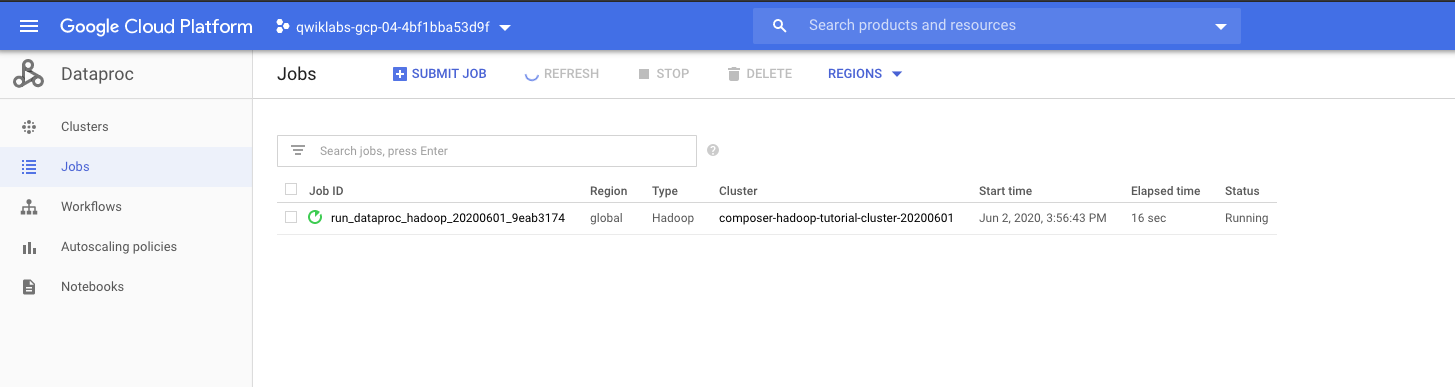Open the hamburger navigation menu
This screenshot has width=1455, height=387.
click(x=29, y=26)
